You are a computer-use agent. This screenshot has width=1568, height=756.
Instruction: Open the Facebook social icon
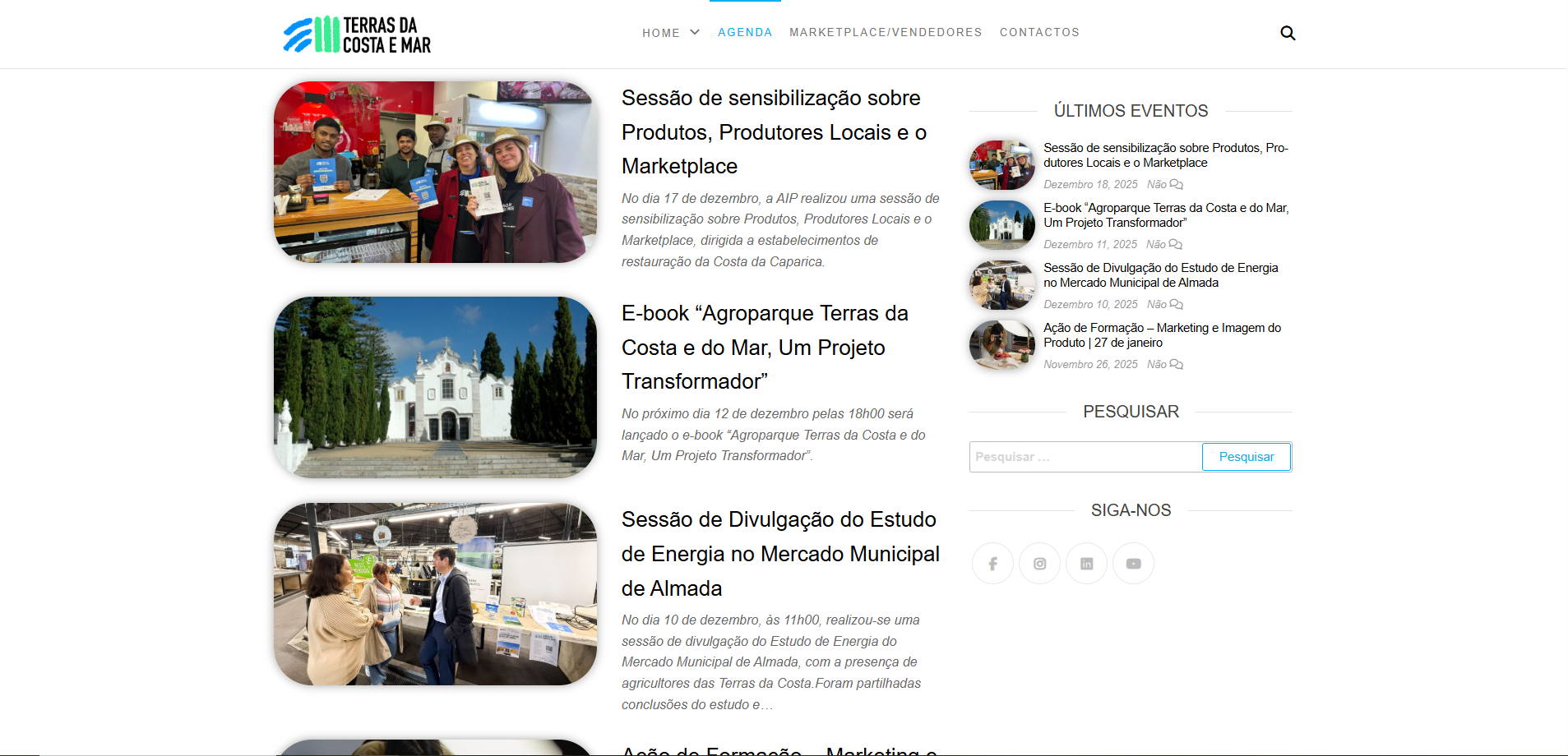pyautogui.click(x=992, y=564)
